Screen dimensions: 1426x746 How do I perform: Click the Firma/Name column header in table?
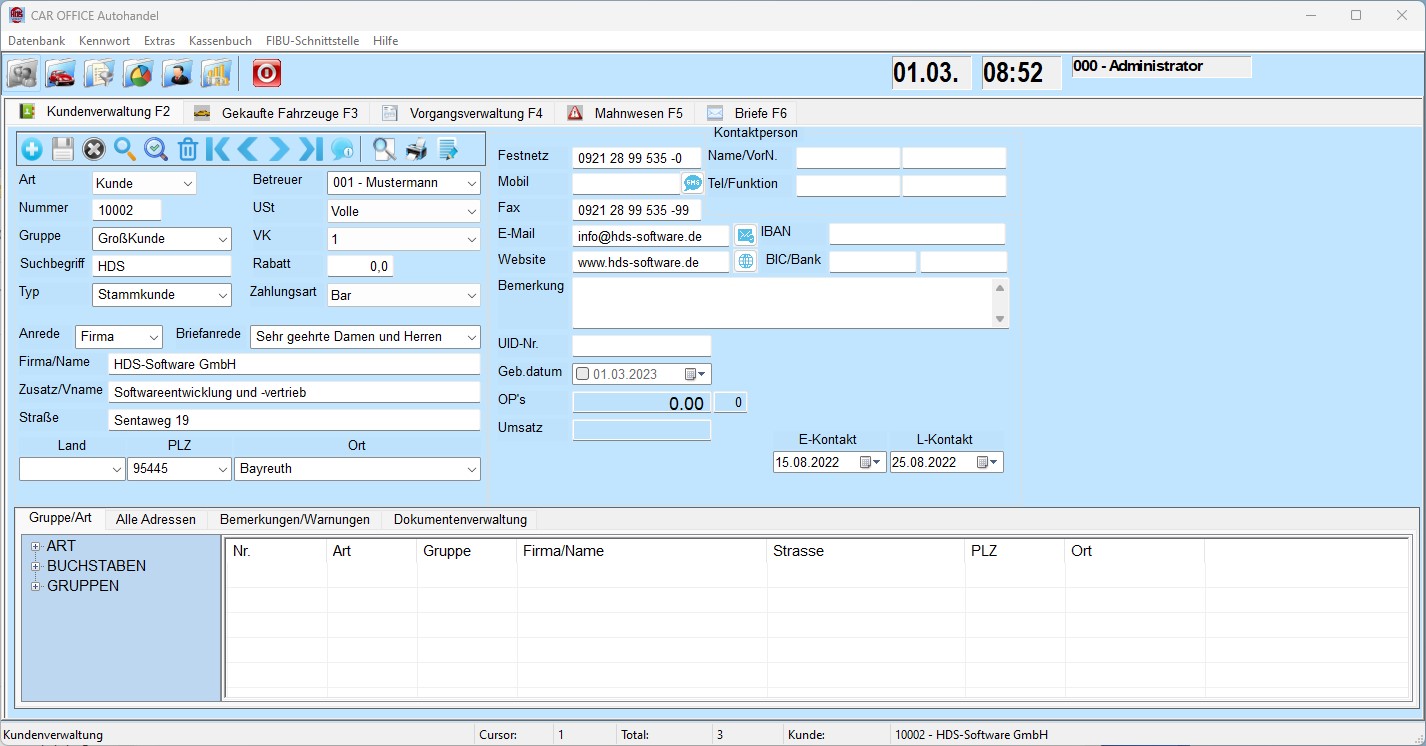click(x=642, y=551)
